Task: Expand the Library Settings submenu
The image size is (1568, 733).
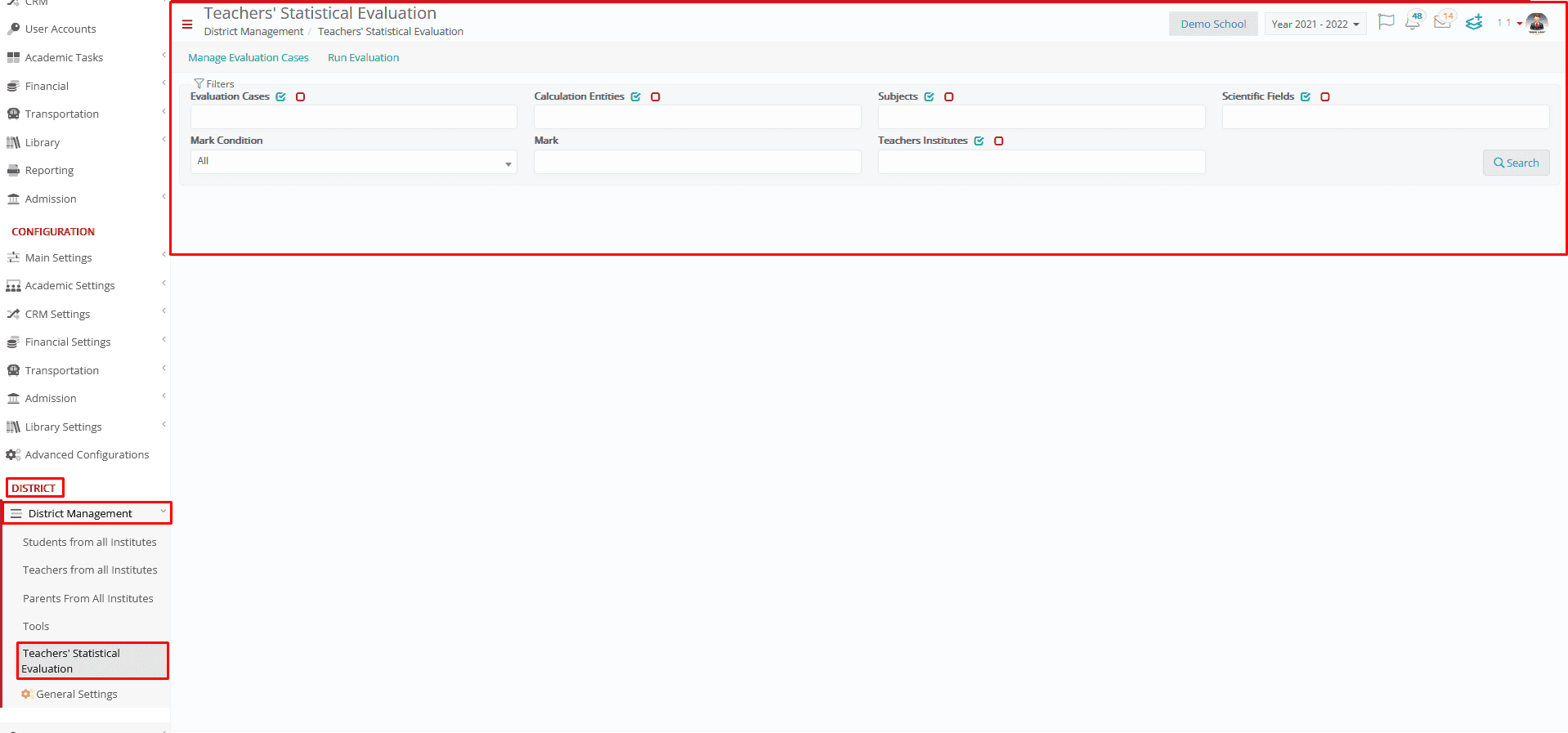Action: click(164, 424)
